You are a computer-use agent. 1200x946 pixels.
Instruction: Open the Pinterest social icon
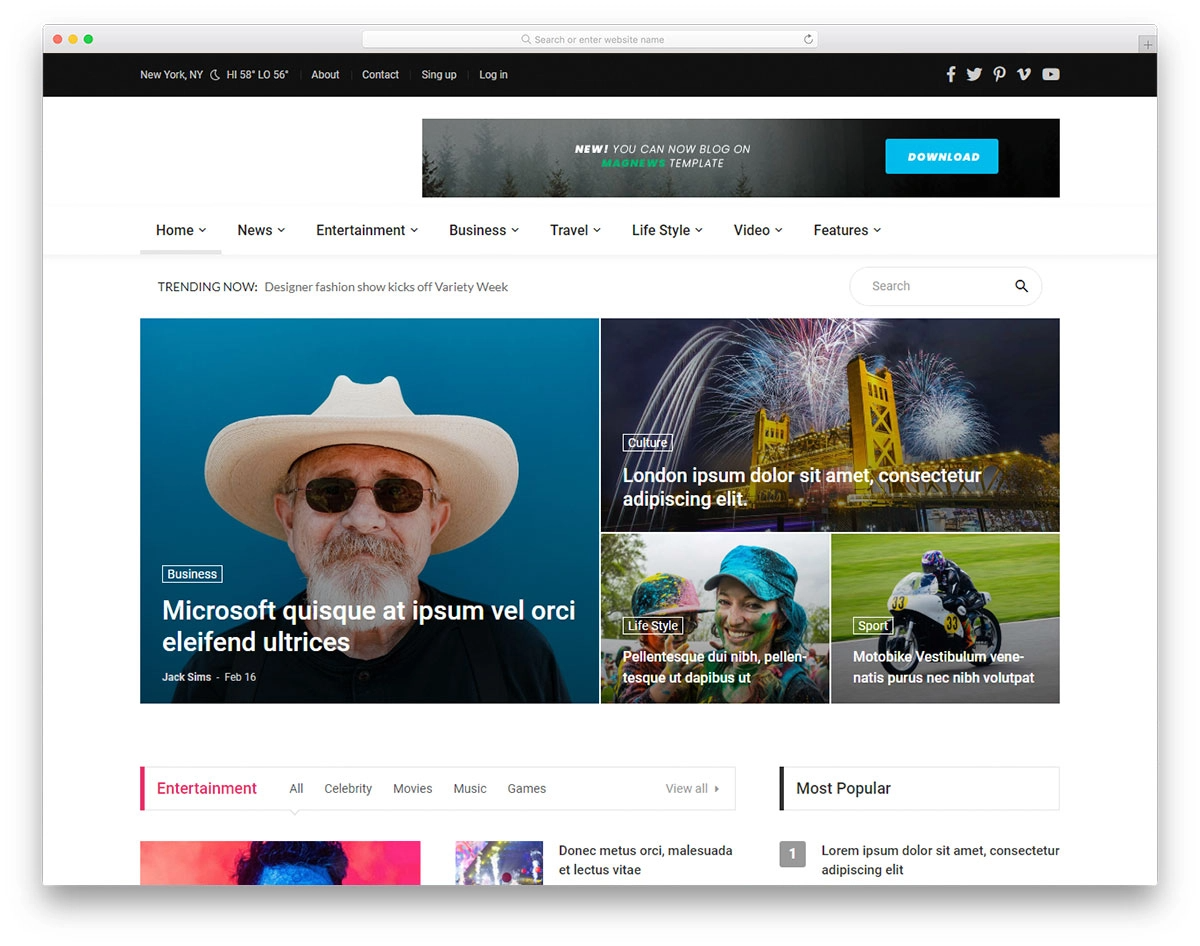tap(999, 74)
